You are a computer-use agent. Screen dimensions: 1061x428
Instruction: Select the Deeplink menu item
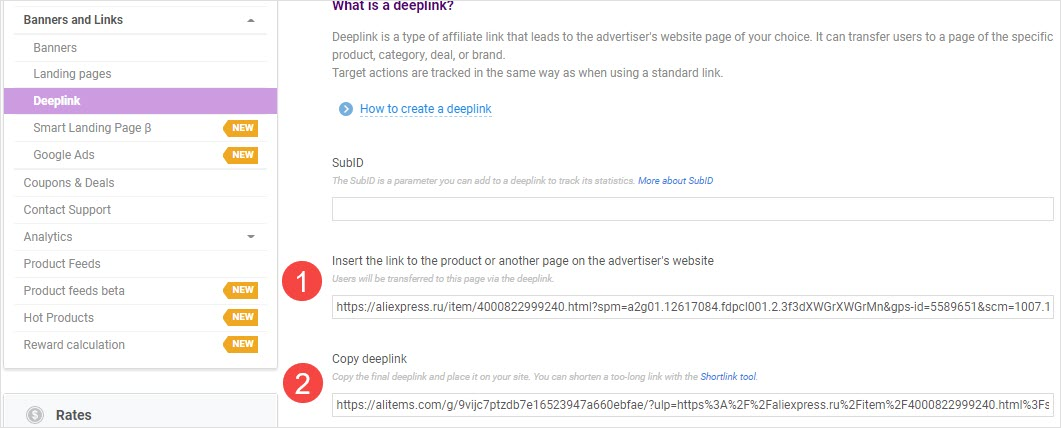57,101
